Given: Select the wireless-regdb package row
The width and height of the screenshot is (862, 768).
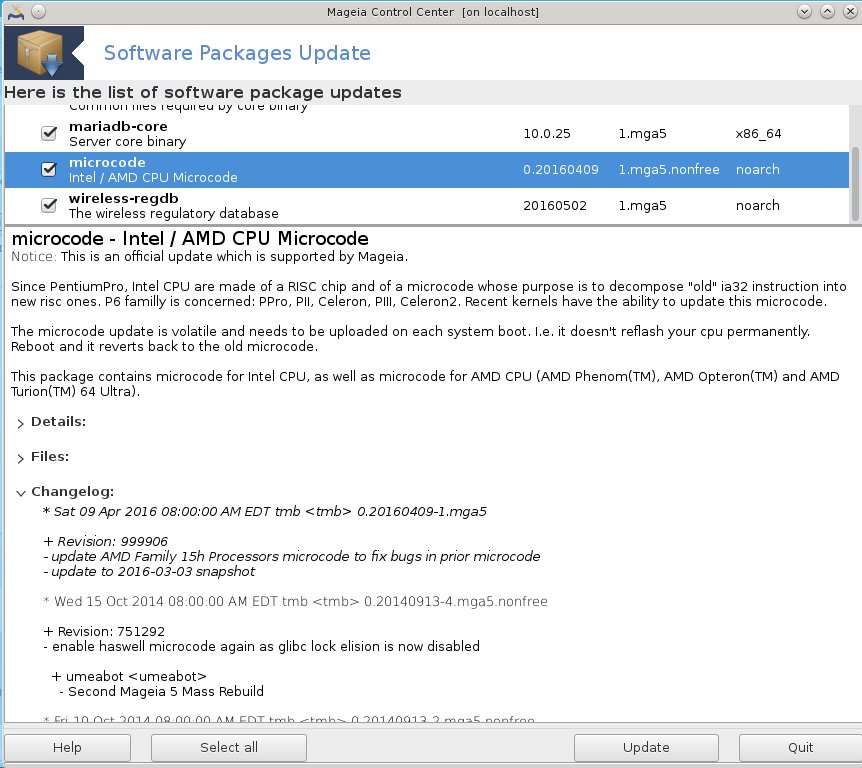Looking at the screenshot, I should 427,206.
